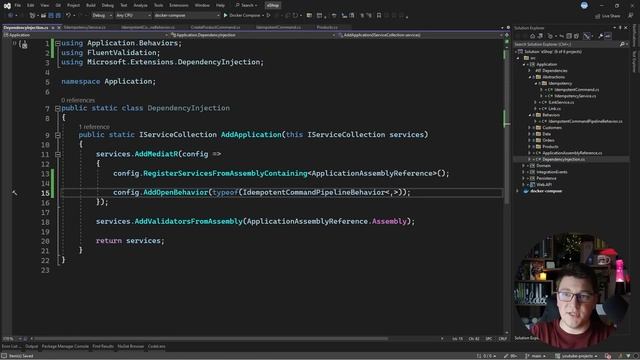Select the Web.API project
Viewport: 640px width, 360px height.
point(544,184)
